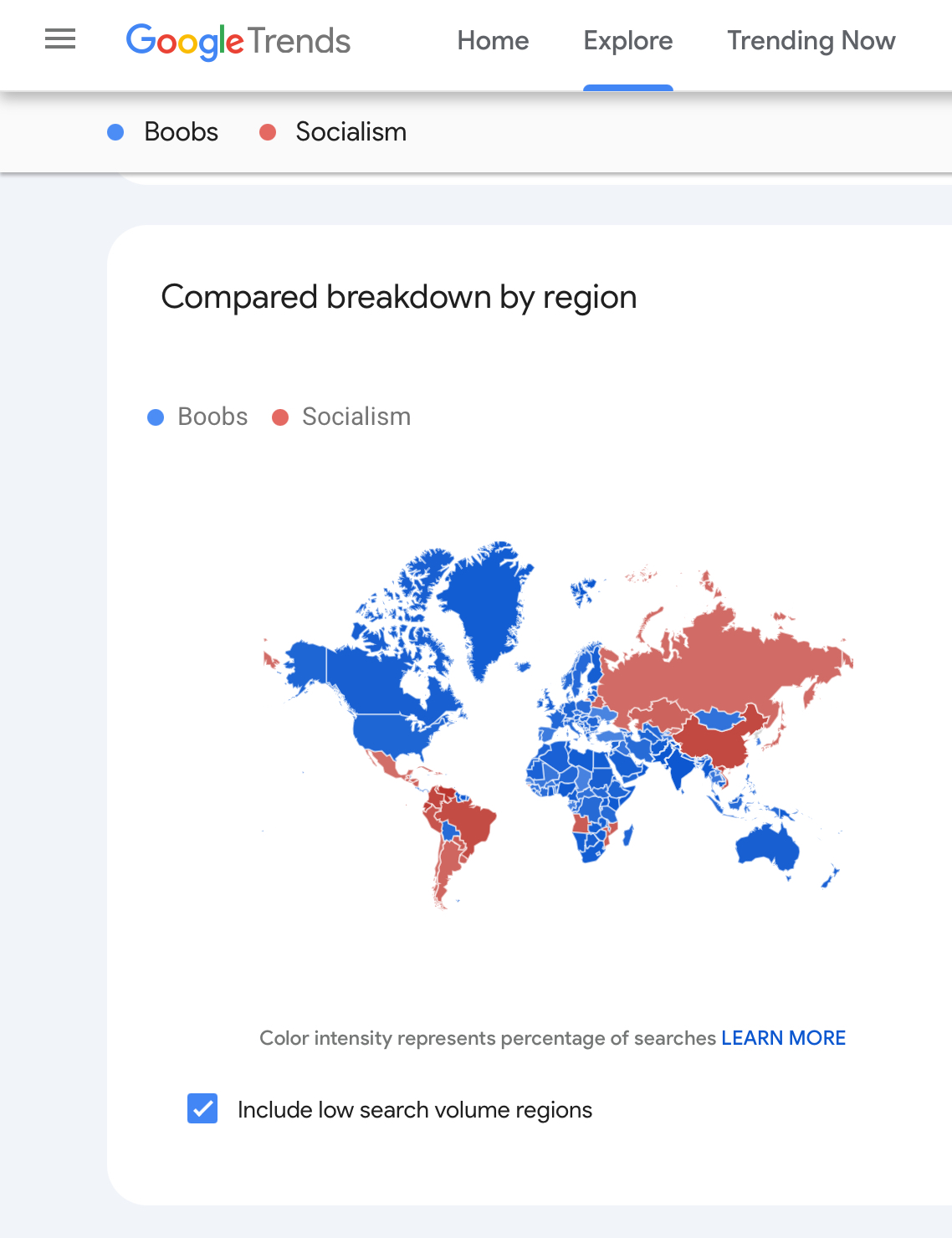
Task: Select the Socialism term in sticky header
Action: tap(351, 132)
